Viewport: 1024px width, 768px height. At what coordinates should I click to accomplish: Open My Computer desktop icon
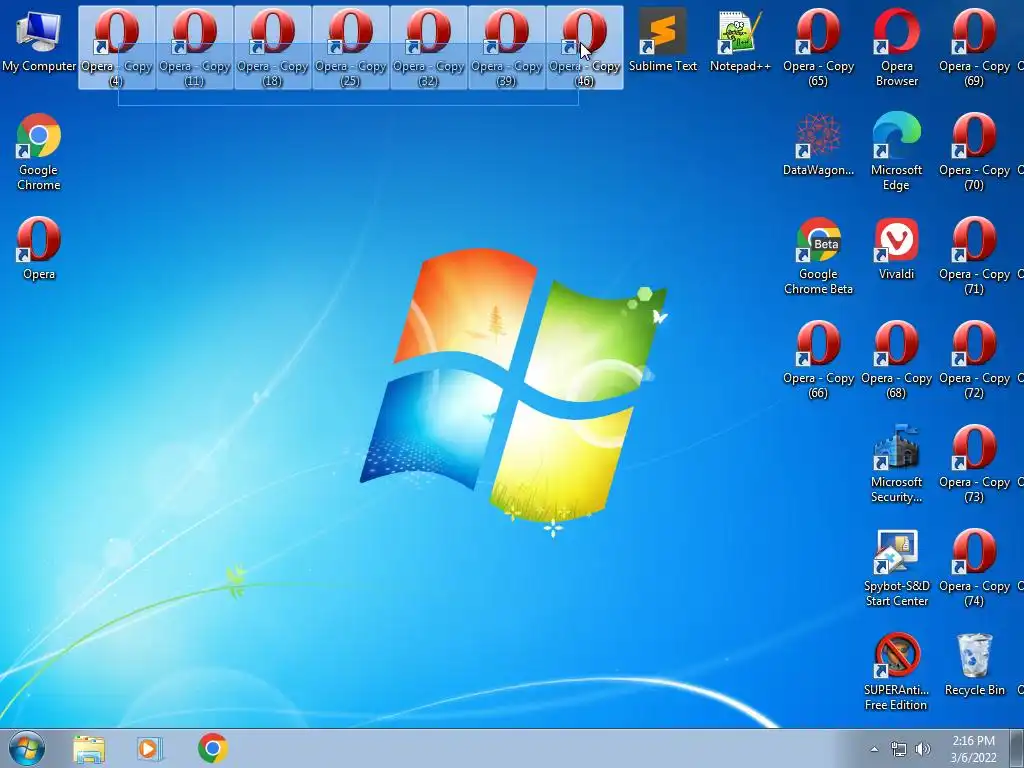click(x=39, y=40)
